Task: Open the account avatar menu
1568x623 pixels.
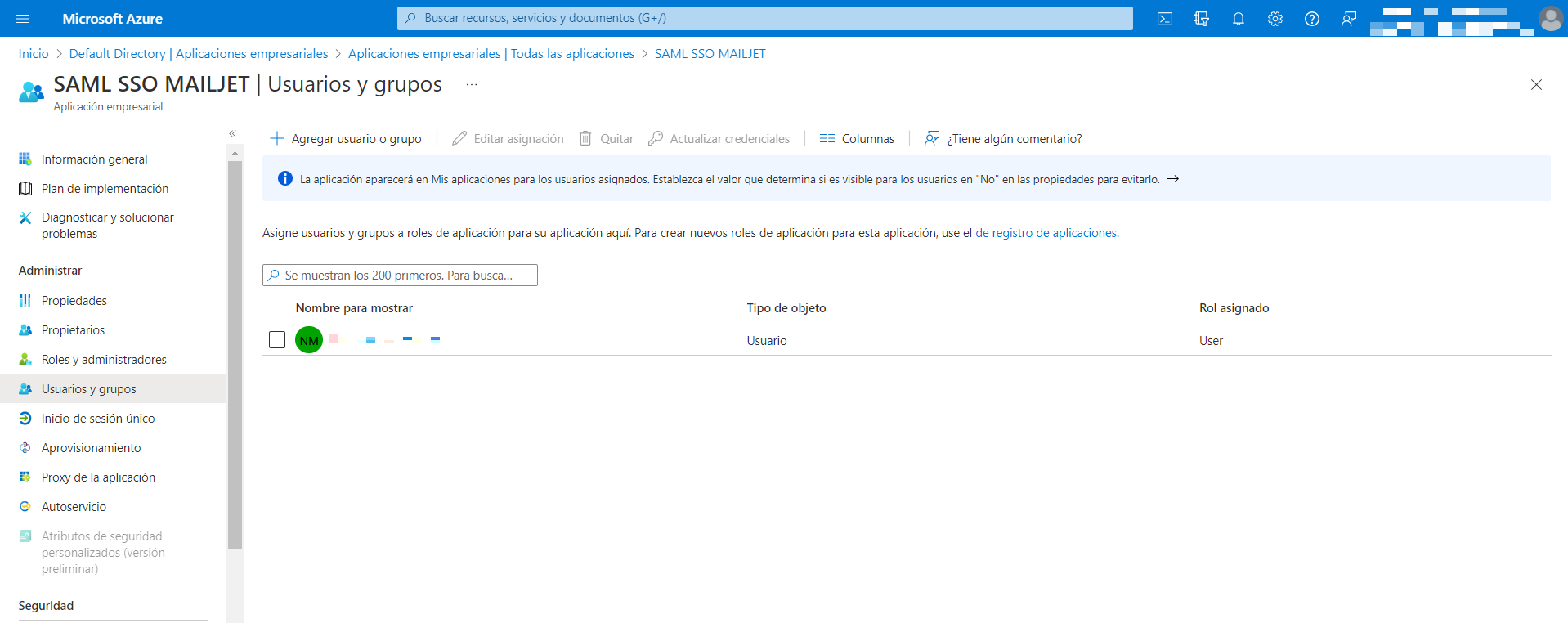Action: [x=1550, y=18]
